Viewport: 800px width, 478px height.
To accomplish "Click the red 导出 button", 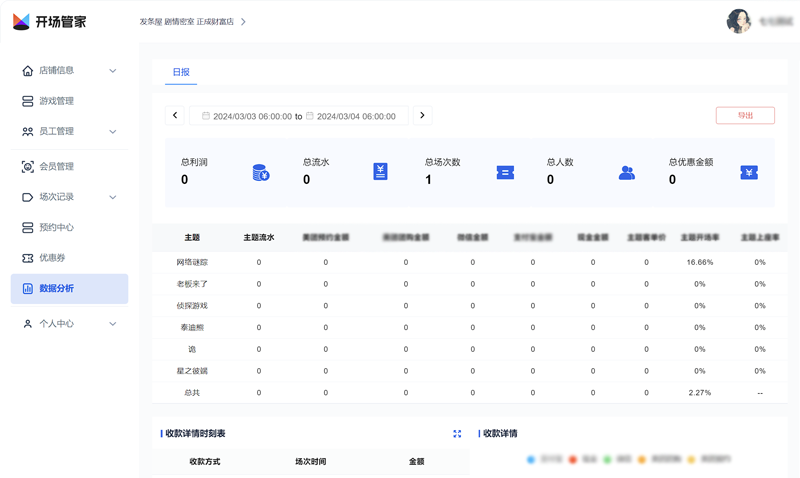I will tap(745, 115).
